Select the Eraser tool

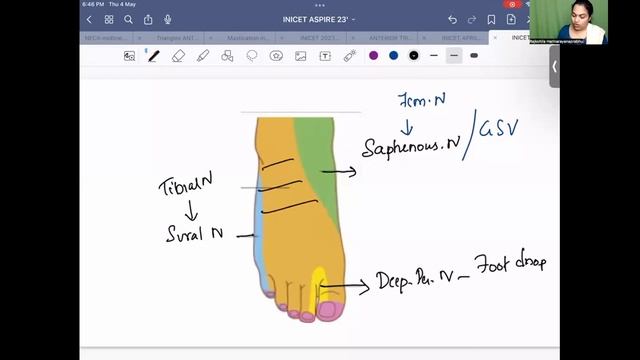[x=178, y=56]
